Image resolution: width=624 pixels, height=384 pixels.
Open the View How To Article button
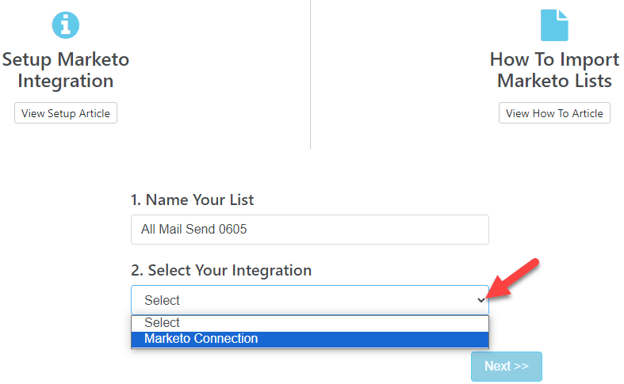(554, 113)
